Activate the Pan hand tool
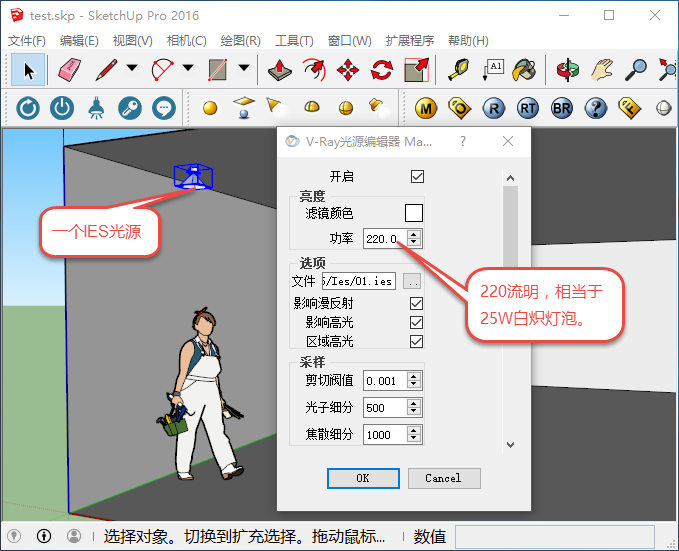Image resolution: width=679 pixels, height=551 pixels. (601, 70)
